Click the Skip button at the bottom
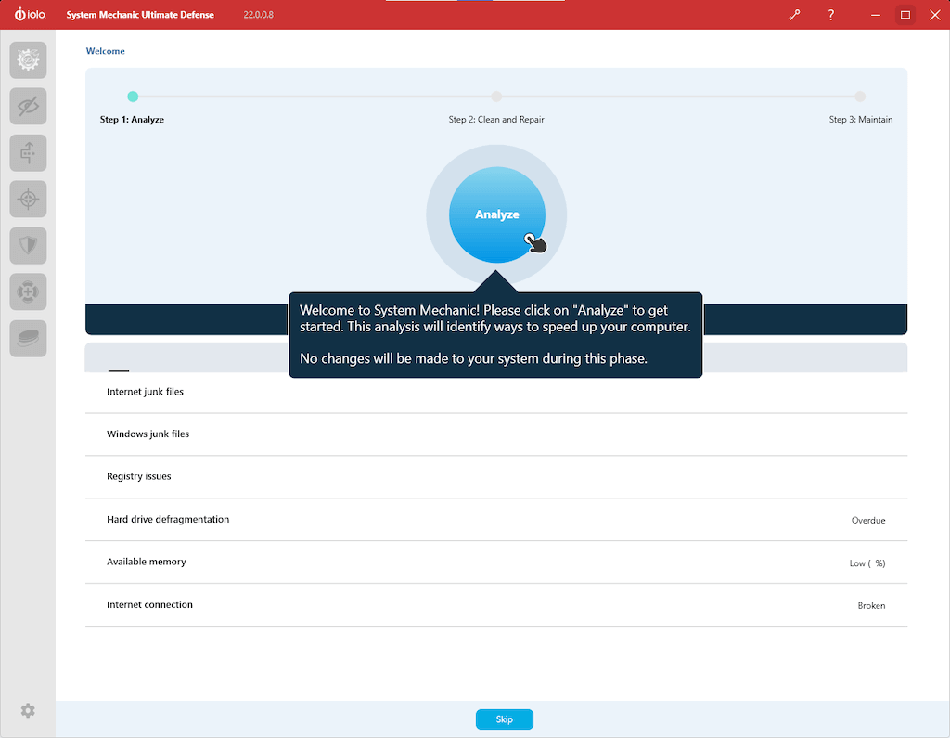Viewport: 950px width, 738px height. coord(504,719)
